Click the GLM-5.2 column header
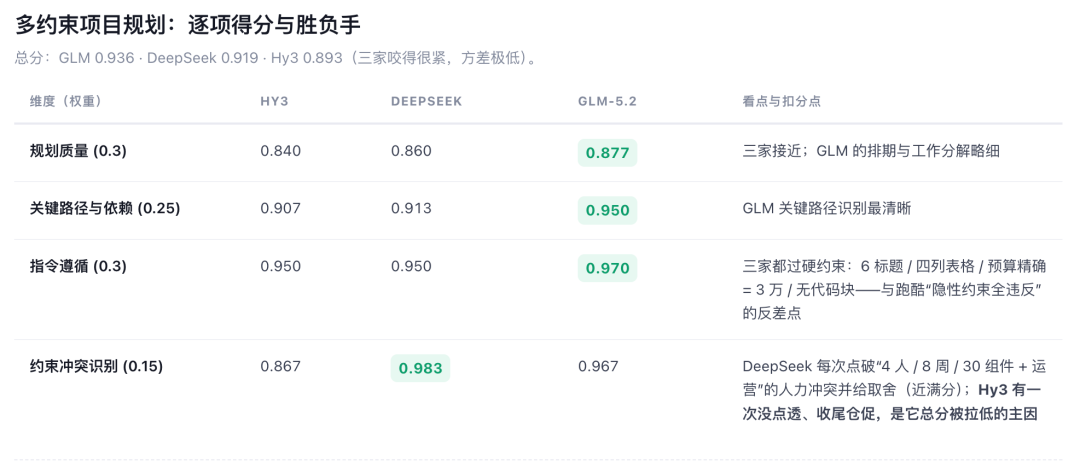 coord(608,101)
